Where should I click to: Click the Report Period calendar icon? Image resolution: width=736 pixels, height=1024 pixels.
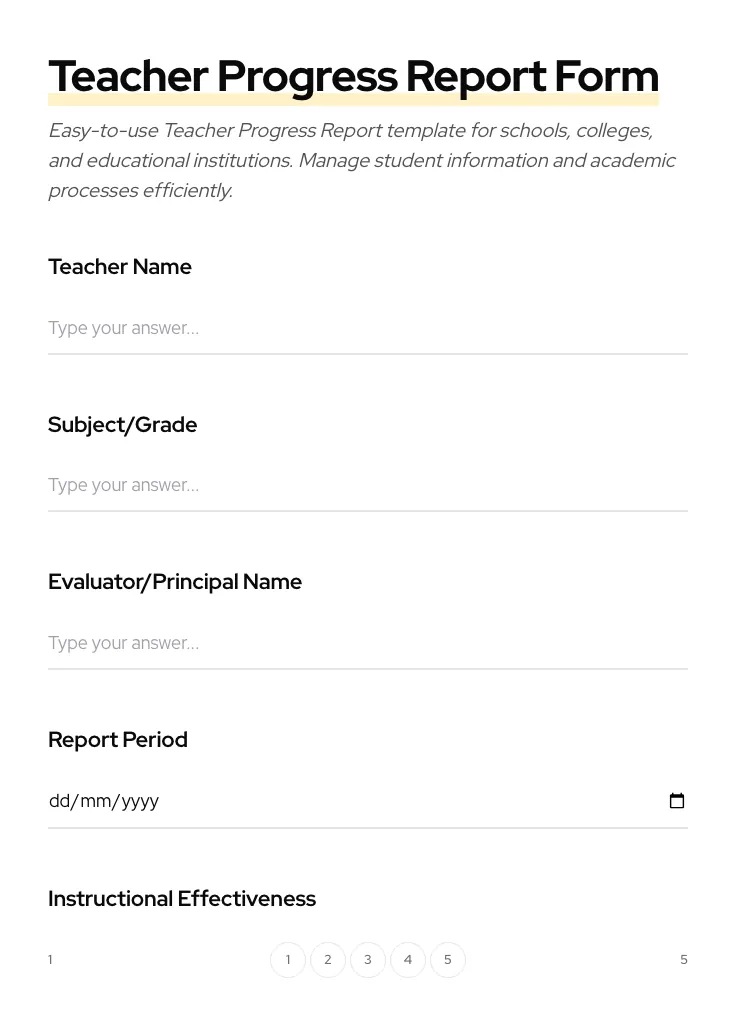point(677,800)
